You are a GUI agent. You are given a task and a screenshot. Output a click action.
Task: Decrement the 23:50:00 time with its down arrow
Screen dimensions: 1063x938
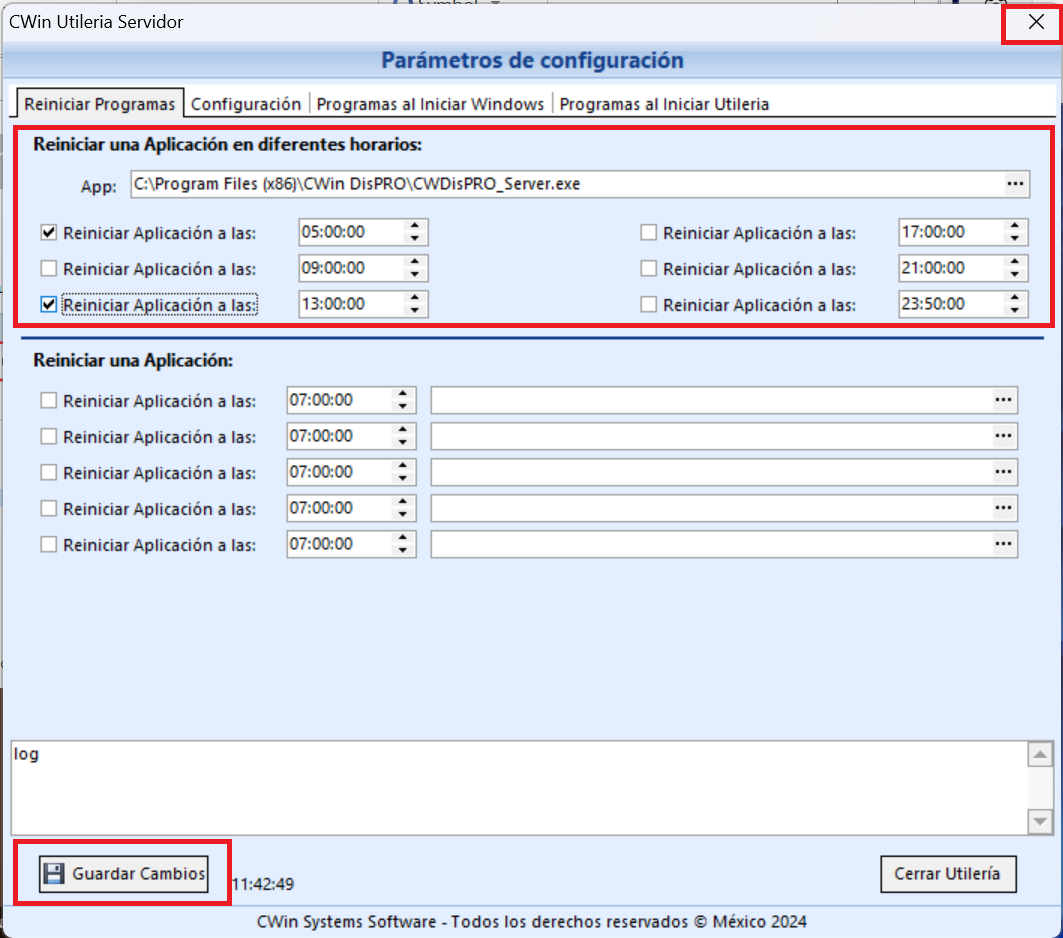coord(1016,309)
